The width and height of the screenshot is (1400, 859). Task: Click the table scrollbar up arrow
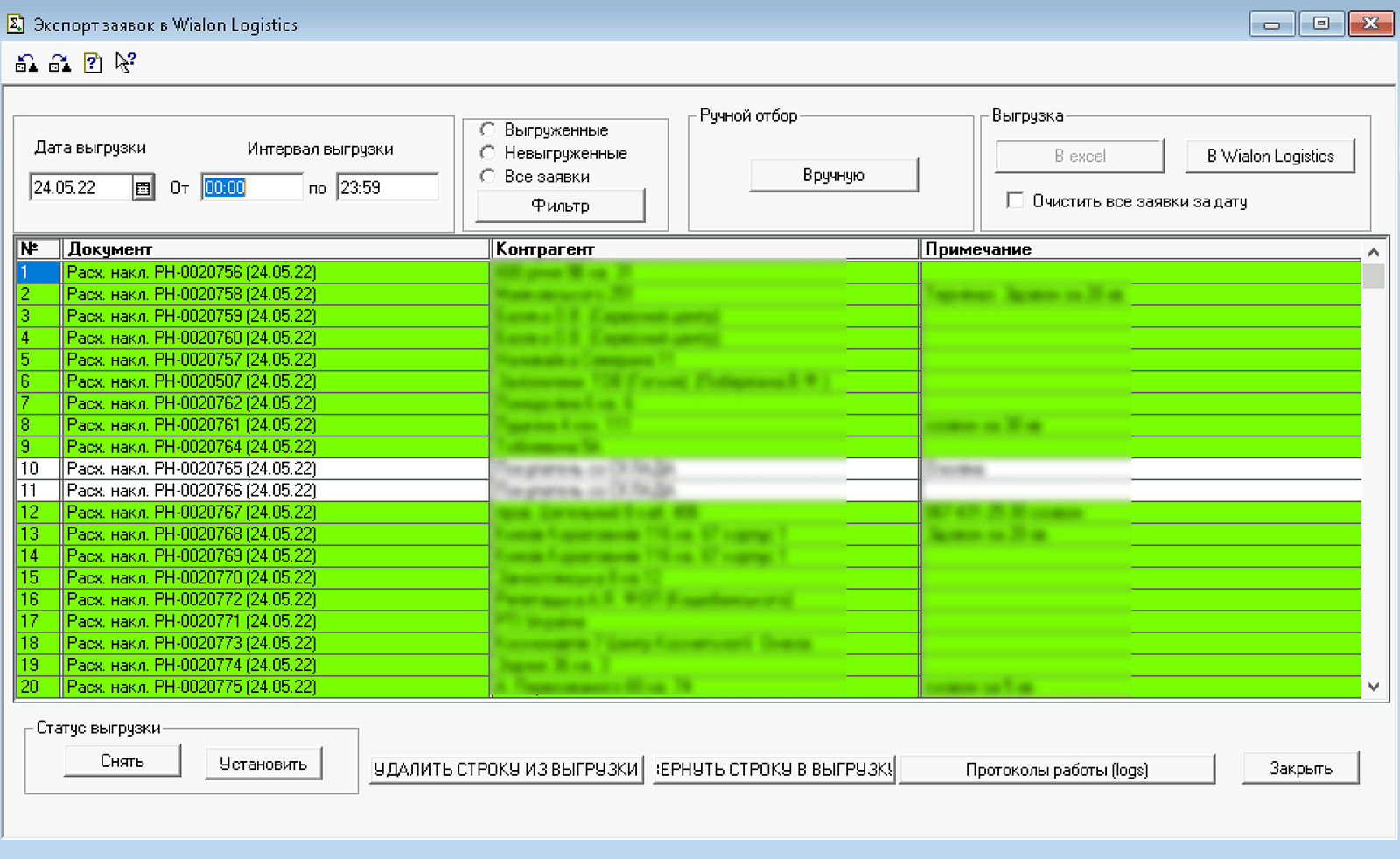[x=1374, y=252]
